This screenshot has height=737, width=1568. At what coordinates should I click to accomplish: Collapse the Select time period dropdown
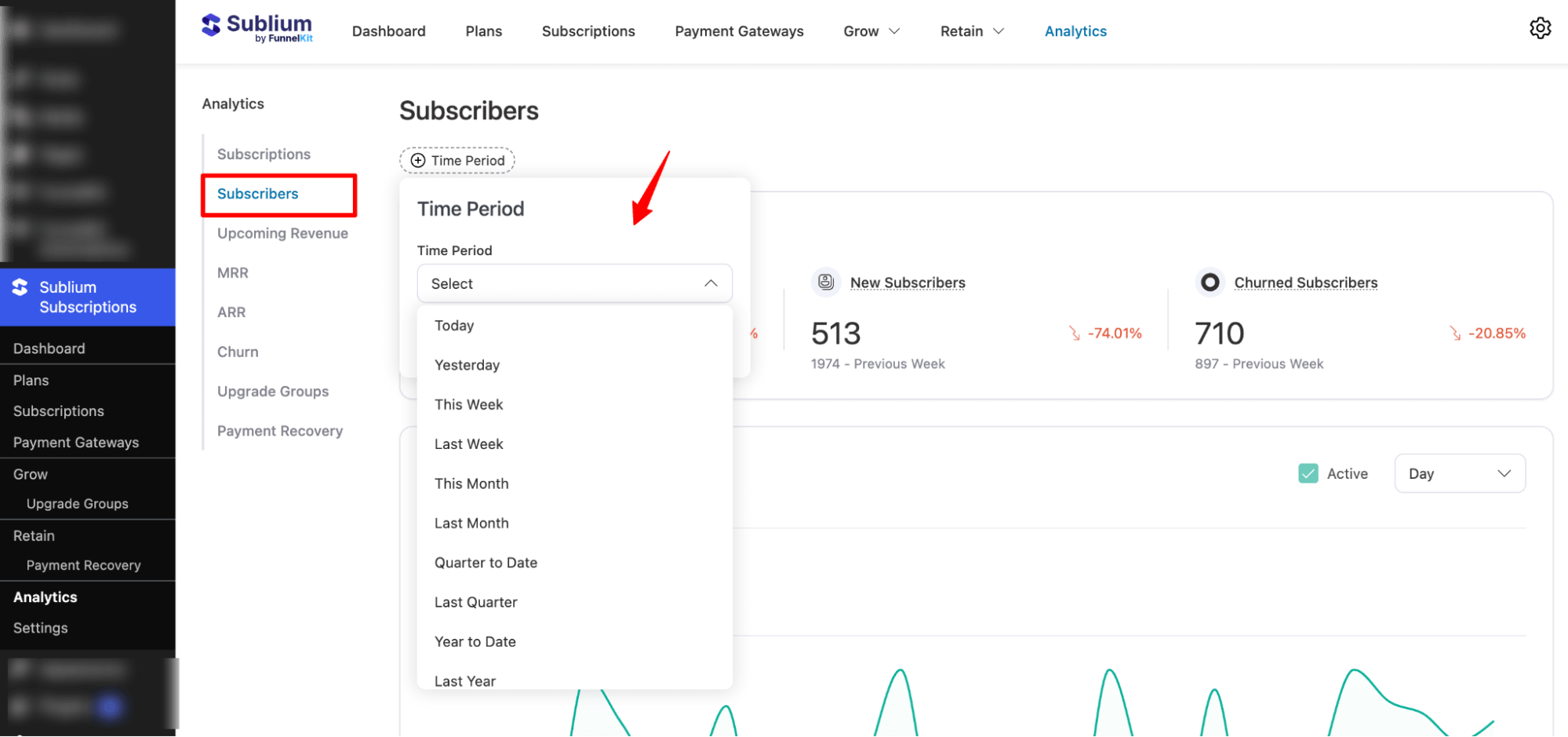tap(711, 283)
